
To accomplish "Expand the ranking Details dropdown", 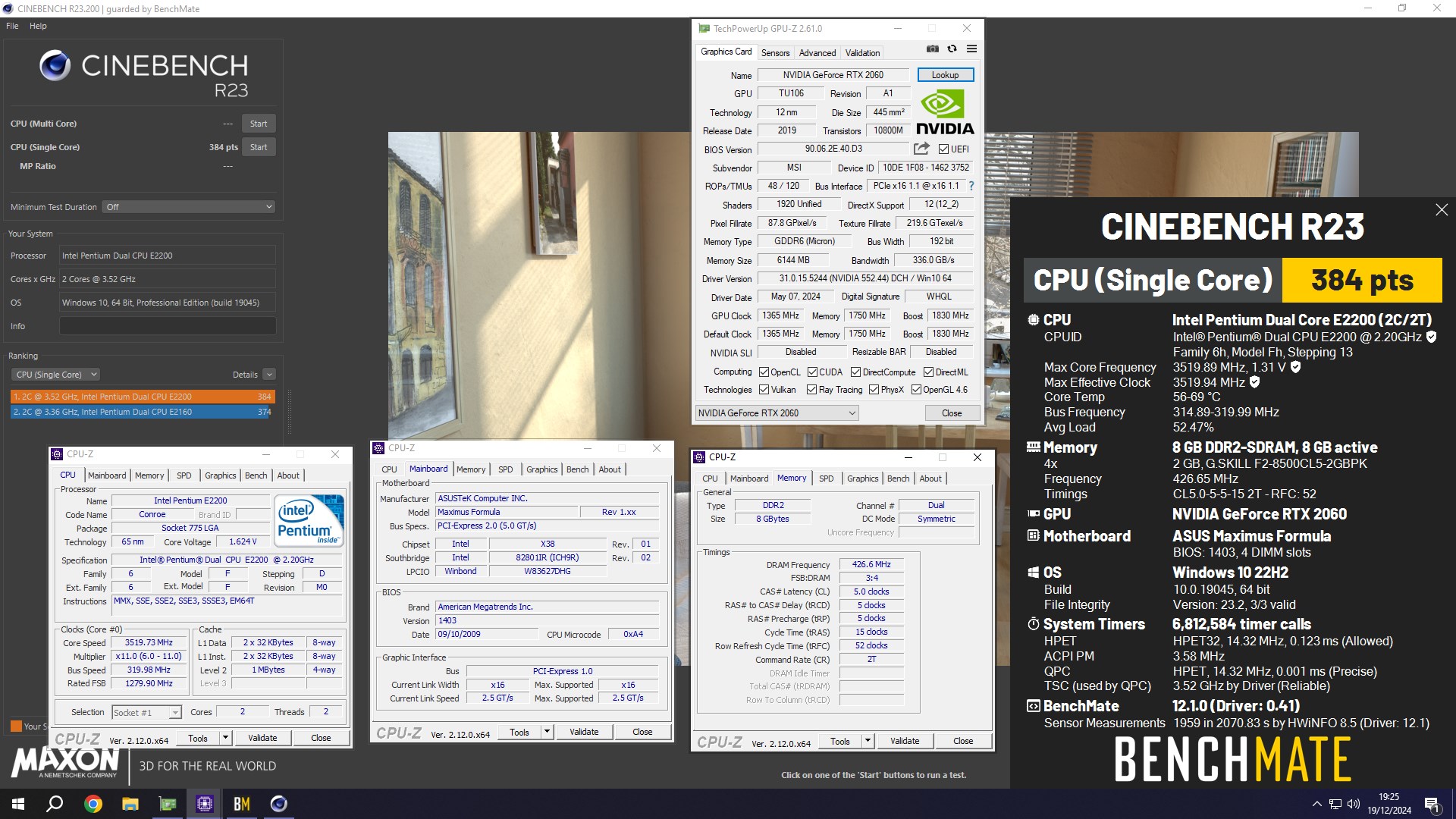I will 268,375.
